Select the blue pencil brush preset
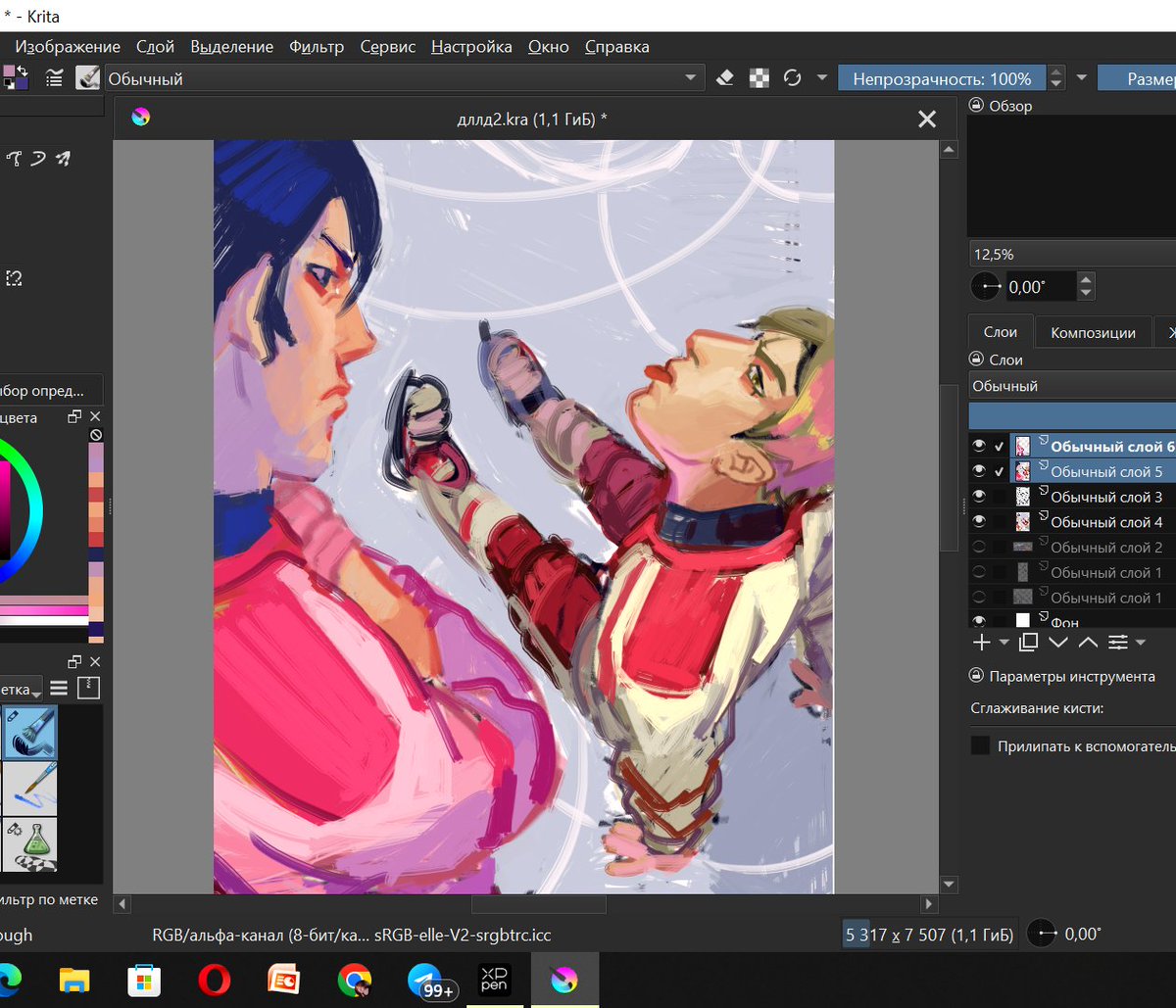The image size is (1176, 1008). tap(29, 790)
